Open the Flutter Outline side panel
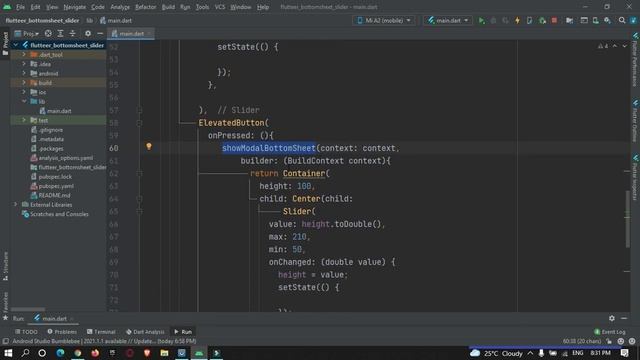The height and width of the screenshot is (360, 640). click(635, 120)
